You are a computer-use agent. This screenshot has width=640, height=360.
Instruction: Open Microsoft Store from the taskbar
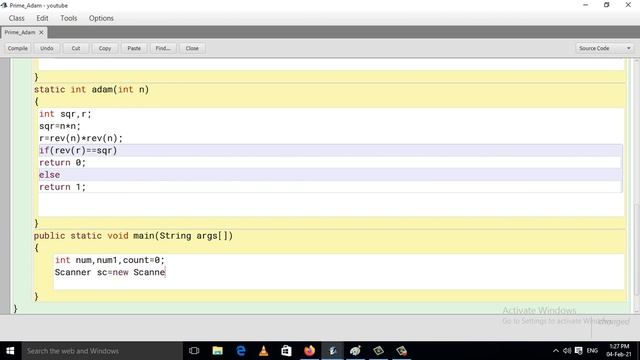click(x=287, y=351)
